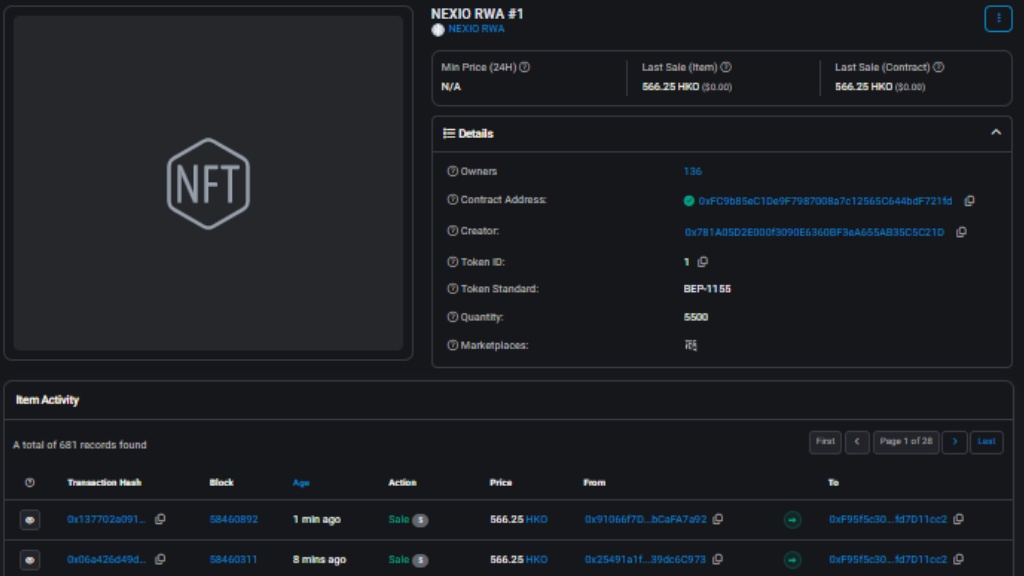Click the 'A total of 681 records found' text
Screen dimensions: 1024x576
pos(80,445)
